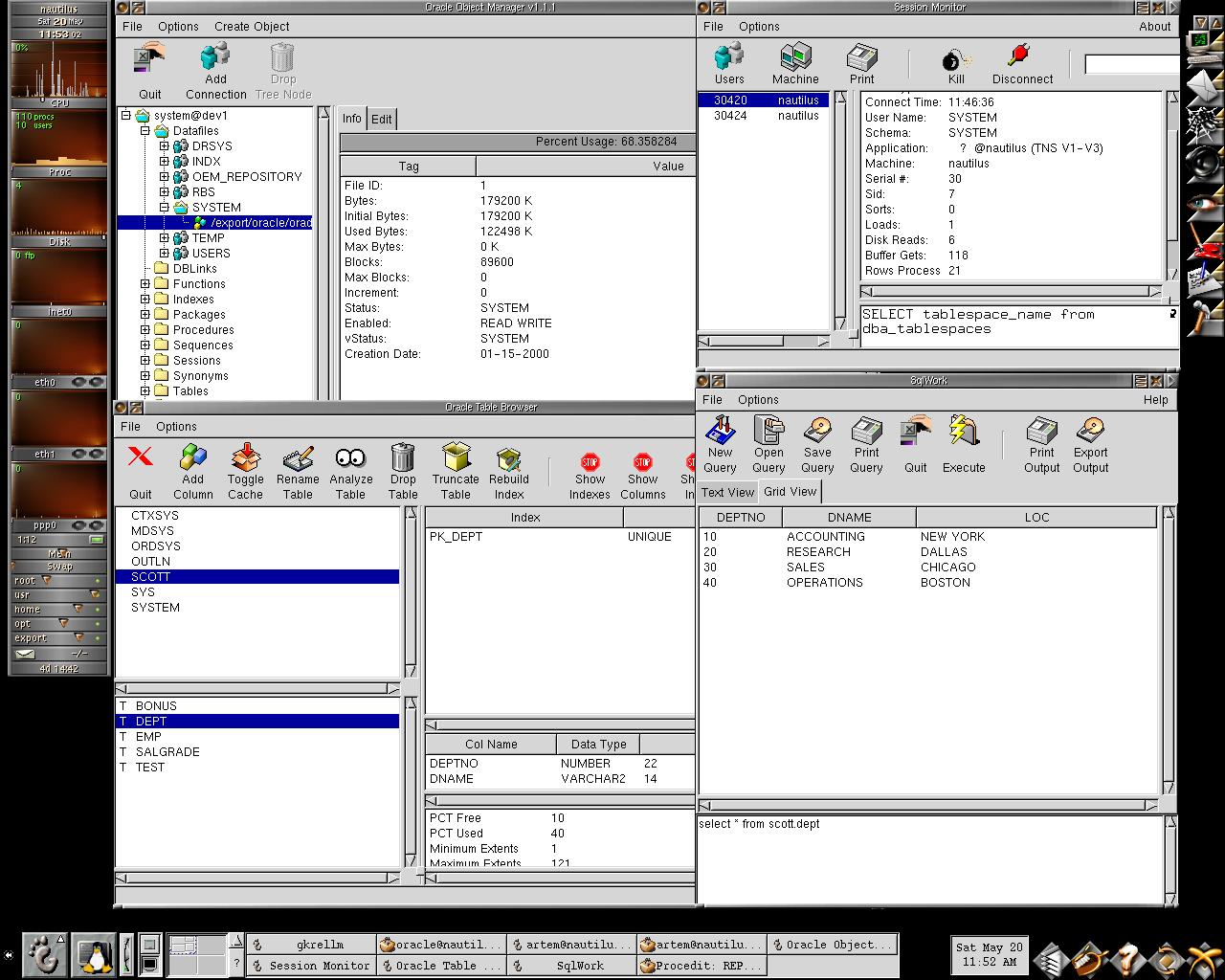The width and height of the screenshot is (1225, 980).
Task: Click Add Connection toolbar icon
Action: pos(215,57)
